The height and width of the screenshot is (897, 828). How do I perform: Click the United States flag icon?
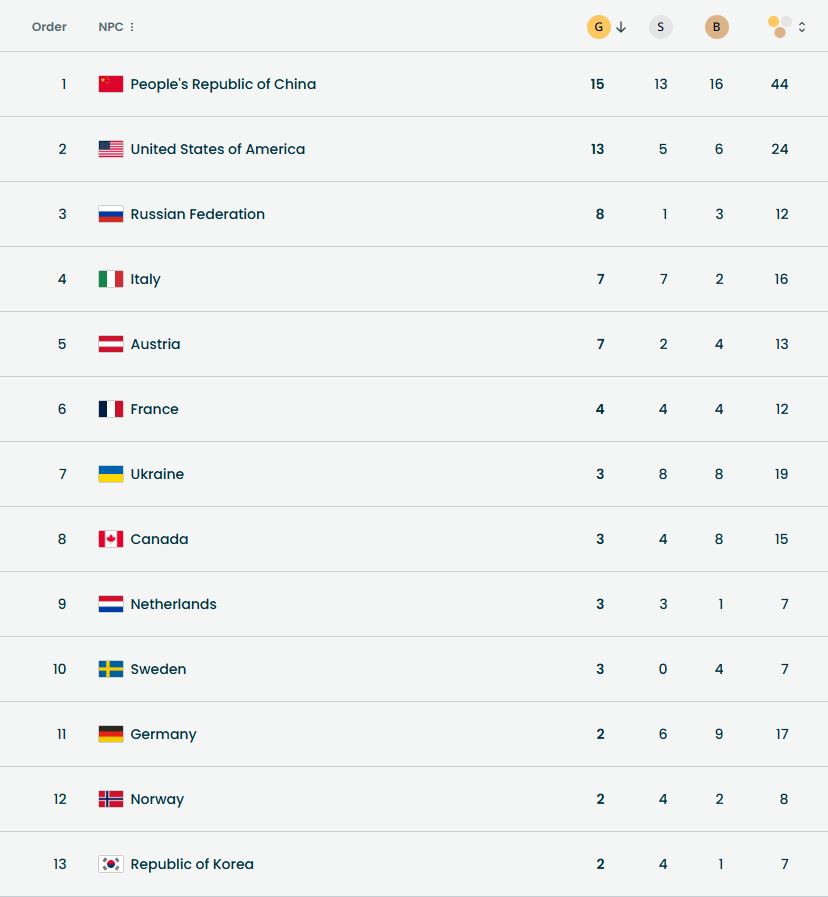(111, 149)
